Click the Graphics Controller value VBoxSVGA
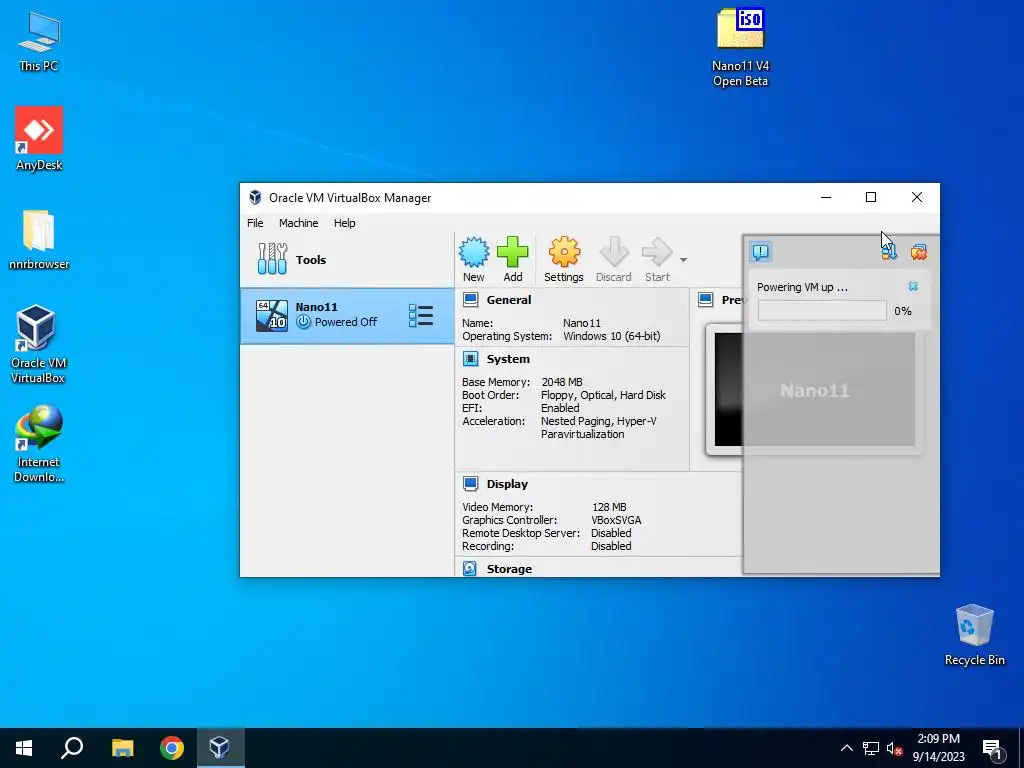Screen dimensions: 1024x768 (616, 520)
